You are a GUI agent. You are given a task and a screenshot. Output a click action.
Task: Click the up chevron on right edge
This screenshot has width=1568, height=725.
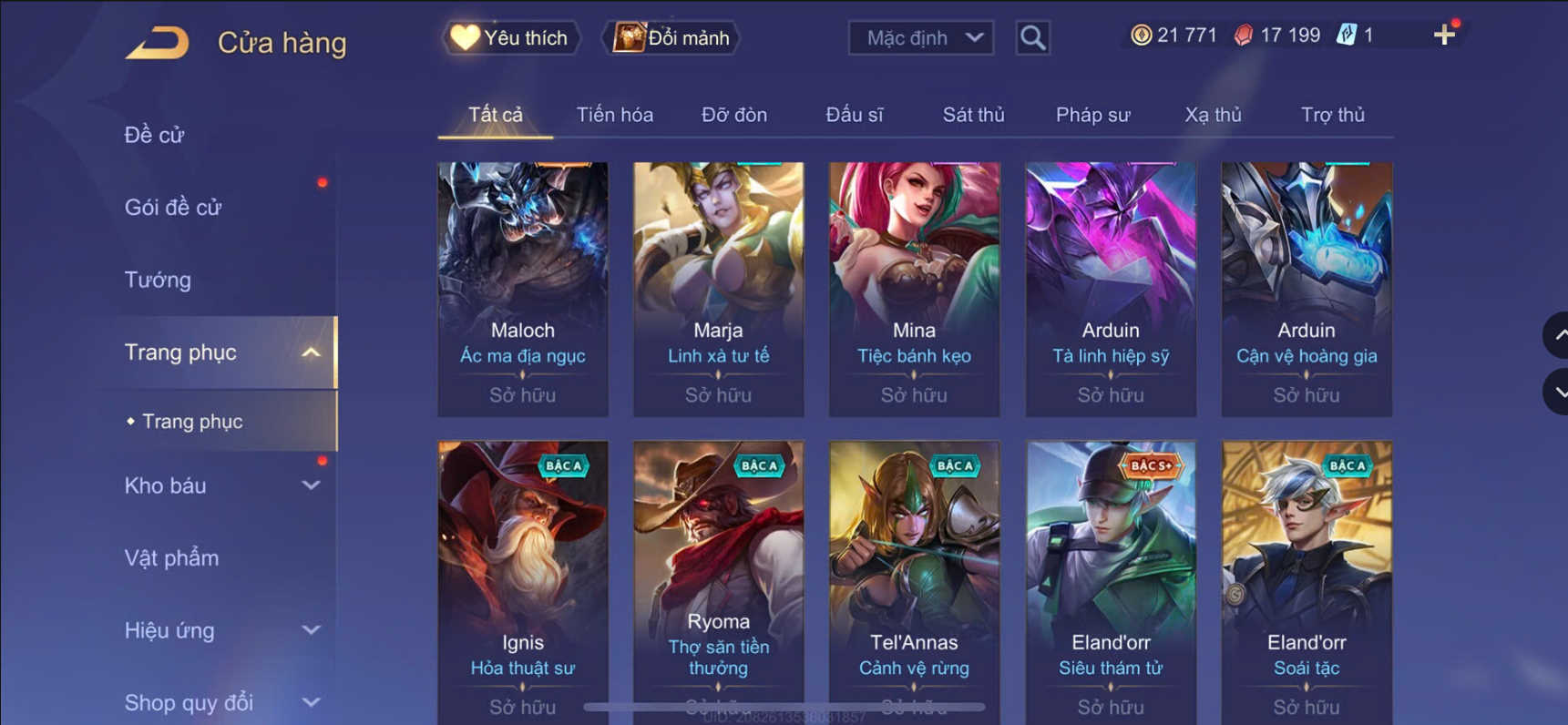(1557, 335)
